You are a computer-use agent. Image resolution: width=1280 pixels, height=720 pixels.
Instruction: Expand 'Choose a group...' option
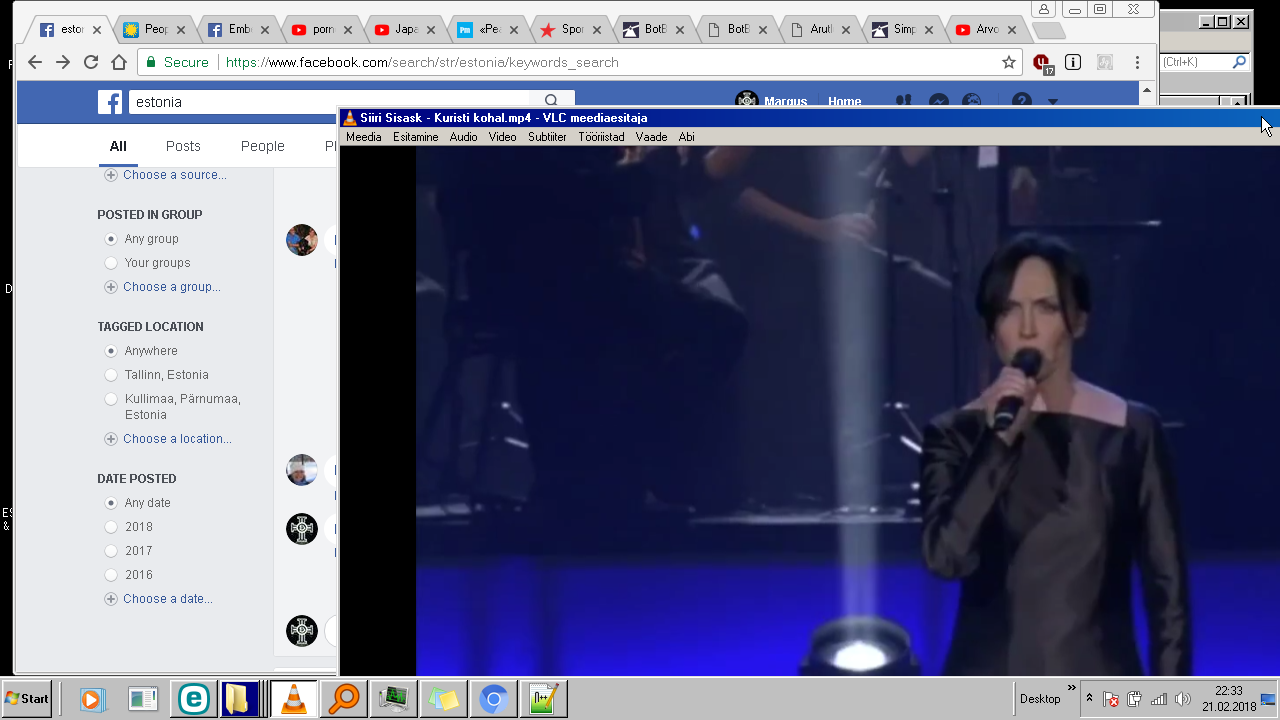point(163,287)
